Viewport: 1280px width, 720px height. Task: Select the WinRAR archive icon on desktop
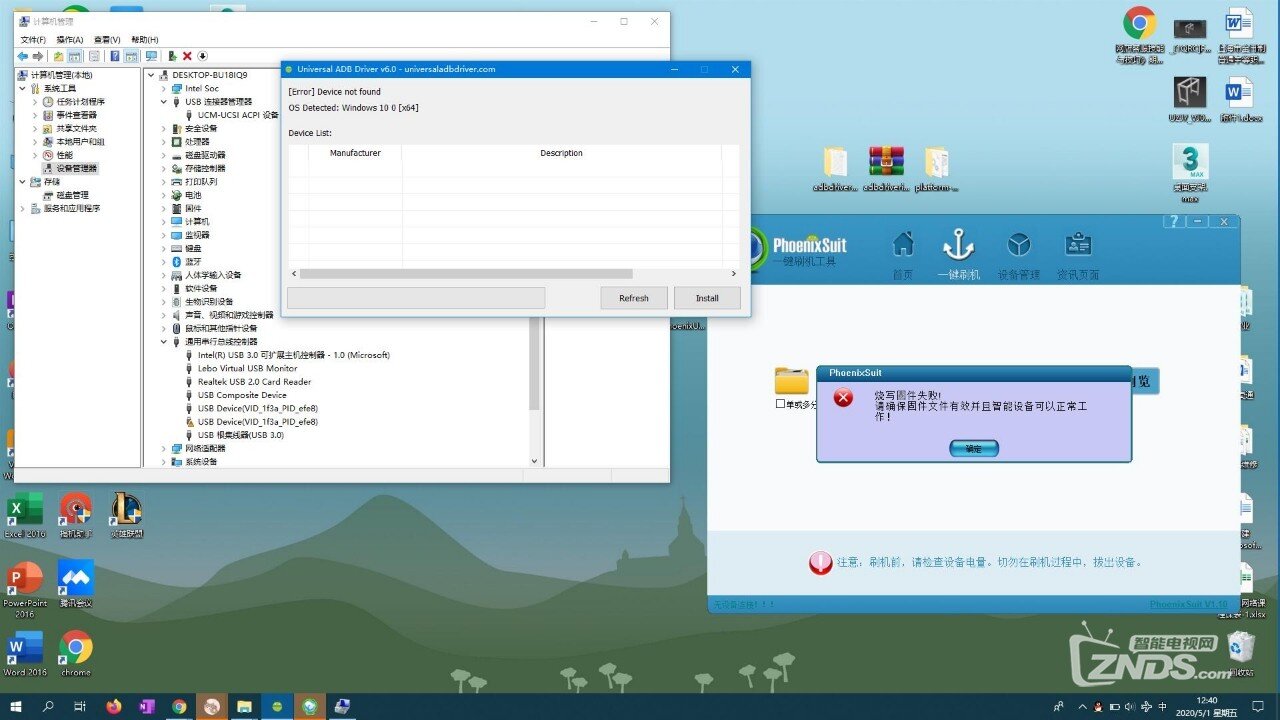click(886, 168)
